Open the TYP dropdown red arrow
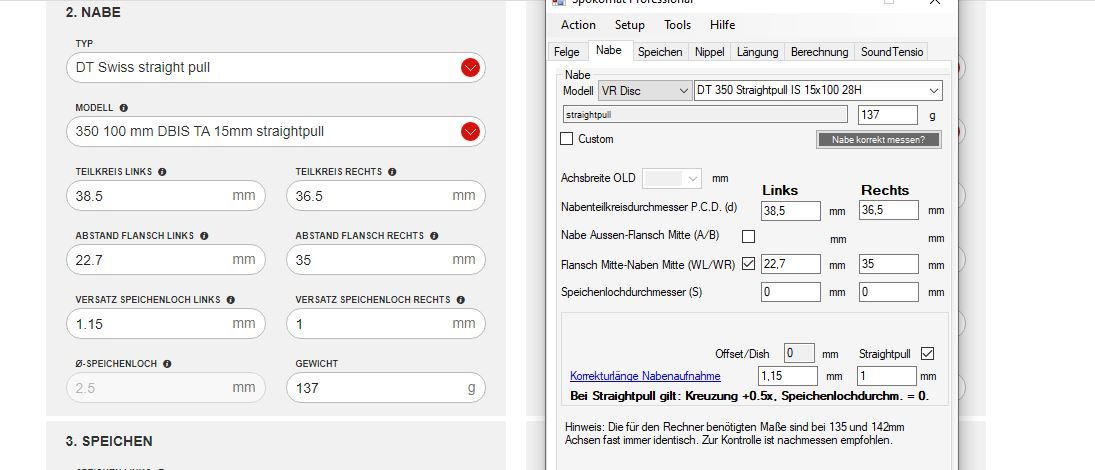This screenshot has height=470, width=1095. point(470,68)
